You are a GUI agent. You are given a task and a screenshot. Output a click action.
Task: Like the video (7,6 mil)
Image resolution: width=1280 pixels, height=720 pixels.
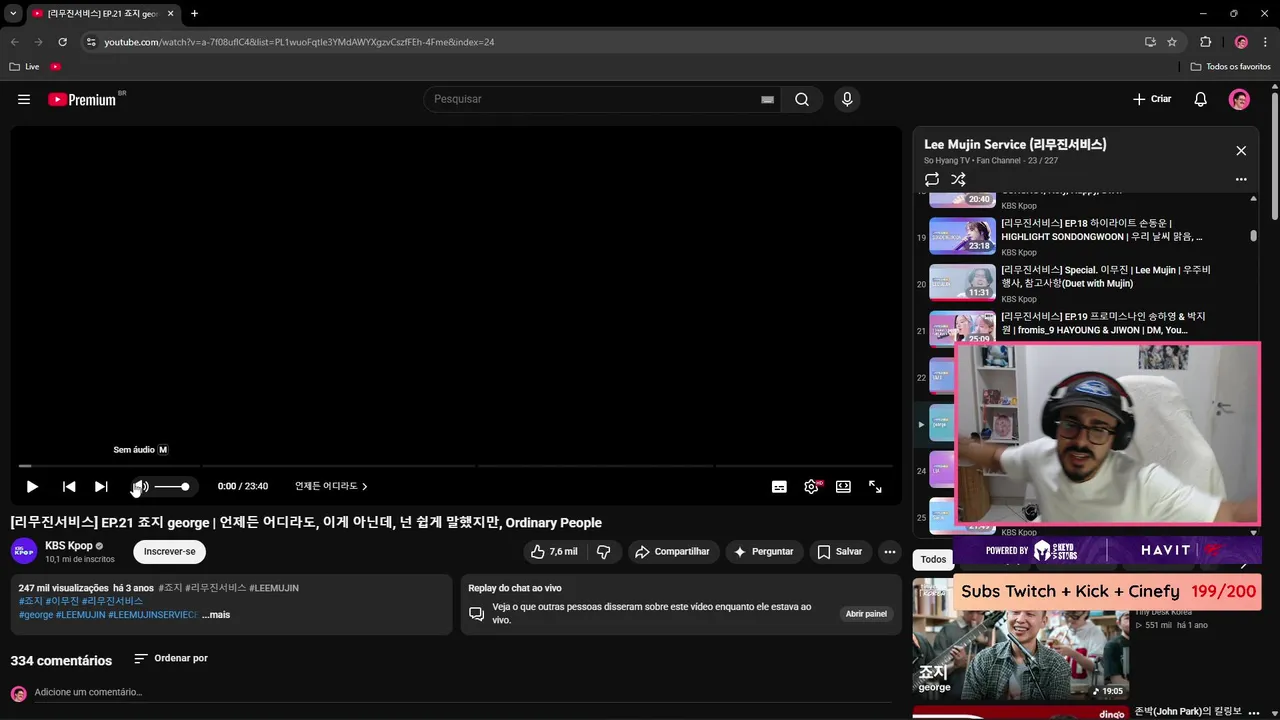[x=554, y=551]
